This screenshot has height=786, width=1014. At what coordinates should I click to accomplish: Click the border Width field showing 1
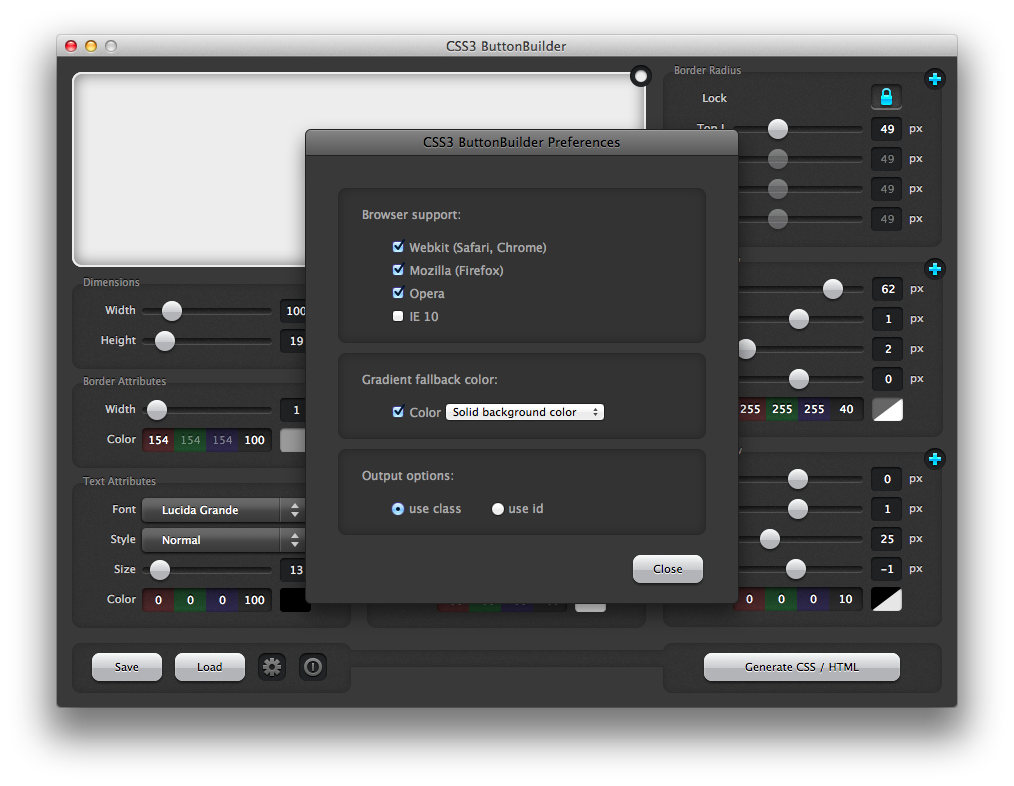point(293,409)
